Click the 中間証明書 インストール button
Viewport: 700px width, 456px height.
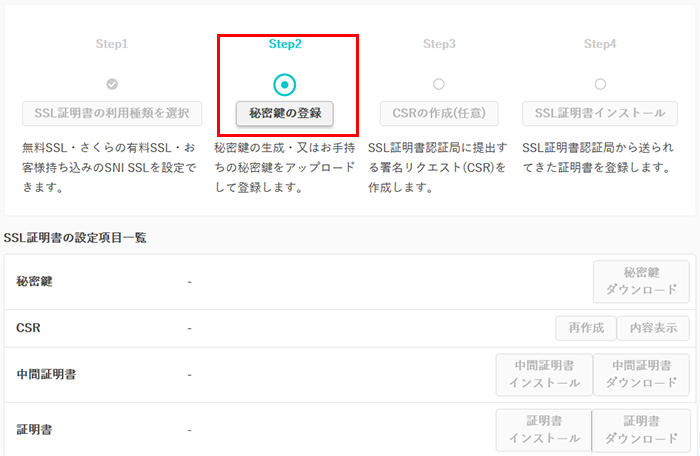(544, 374)
